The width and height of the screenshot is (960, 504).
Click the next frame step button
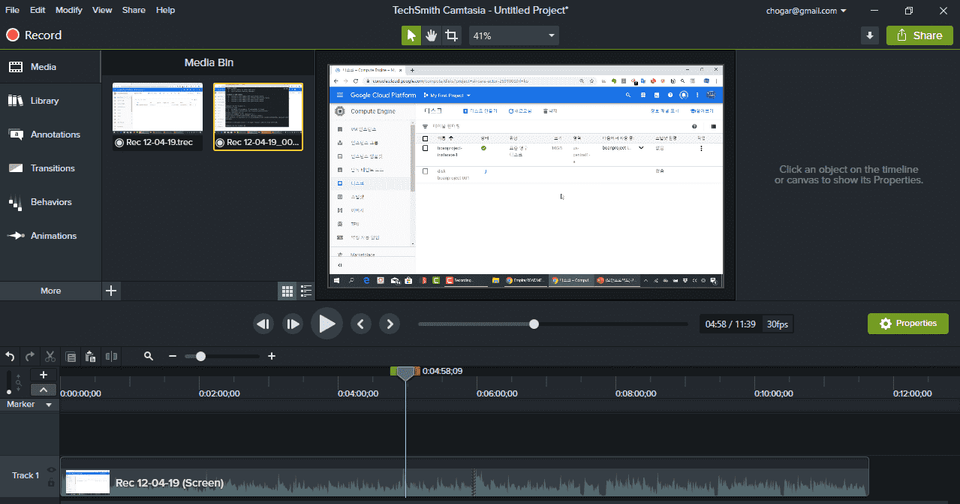(x=293, y=324)
